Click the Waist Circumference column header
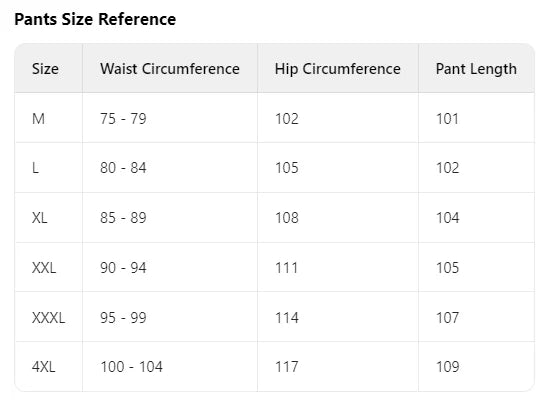This screenshot has width=550, height=407. [x=170, y=69]
